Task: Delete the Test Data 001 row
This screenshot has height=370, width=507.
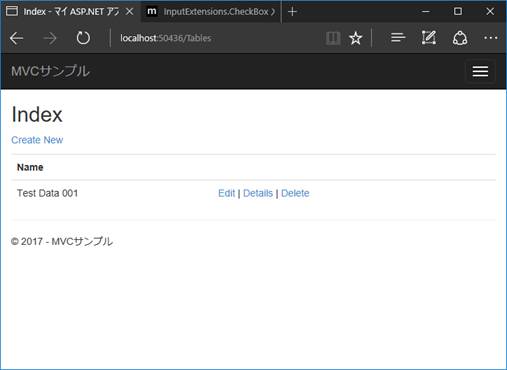Action: click(x=295, y=193)
